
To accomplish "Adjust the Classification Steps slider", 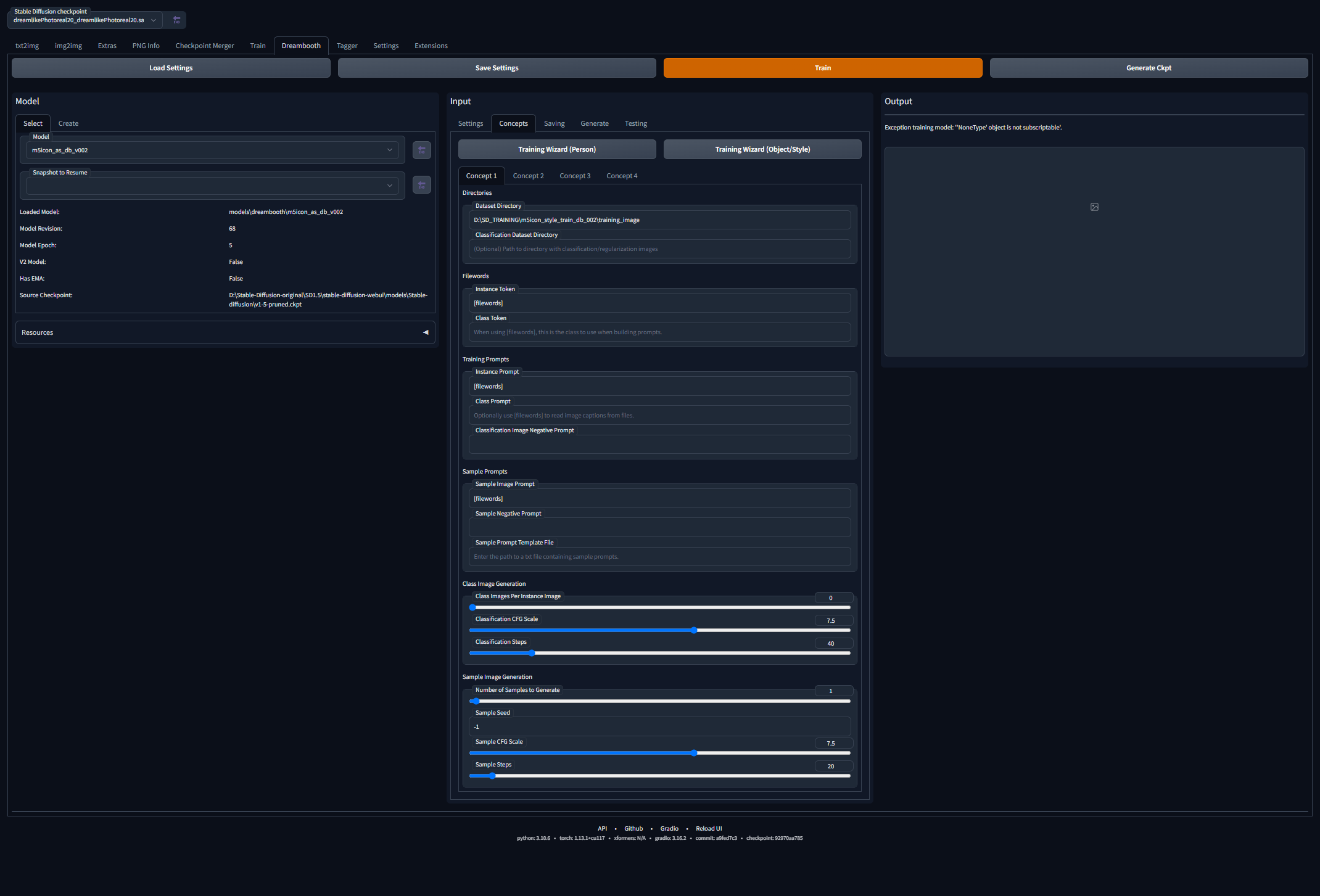I will [x=660, y=653].
